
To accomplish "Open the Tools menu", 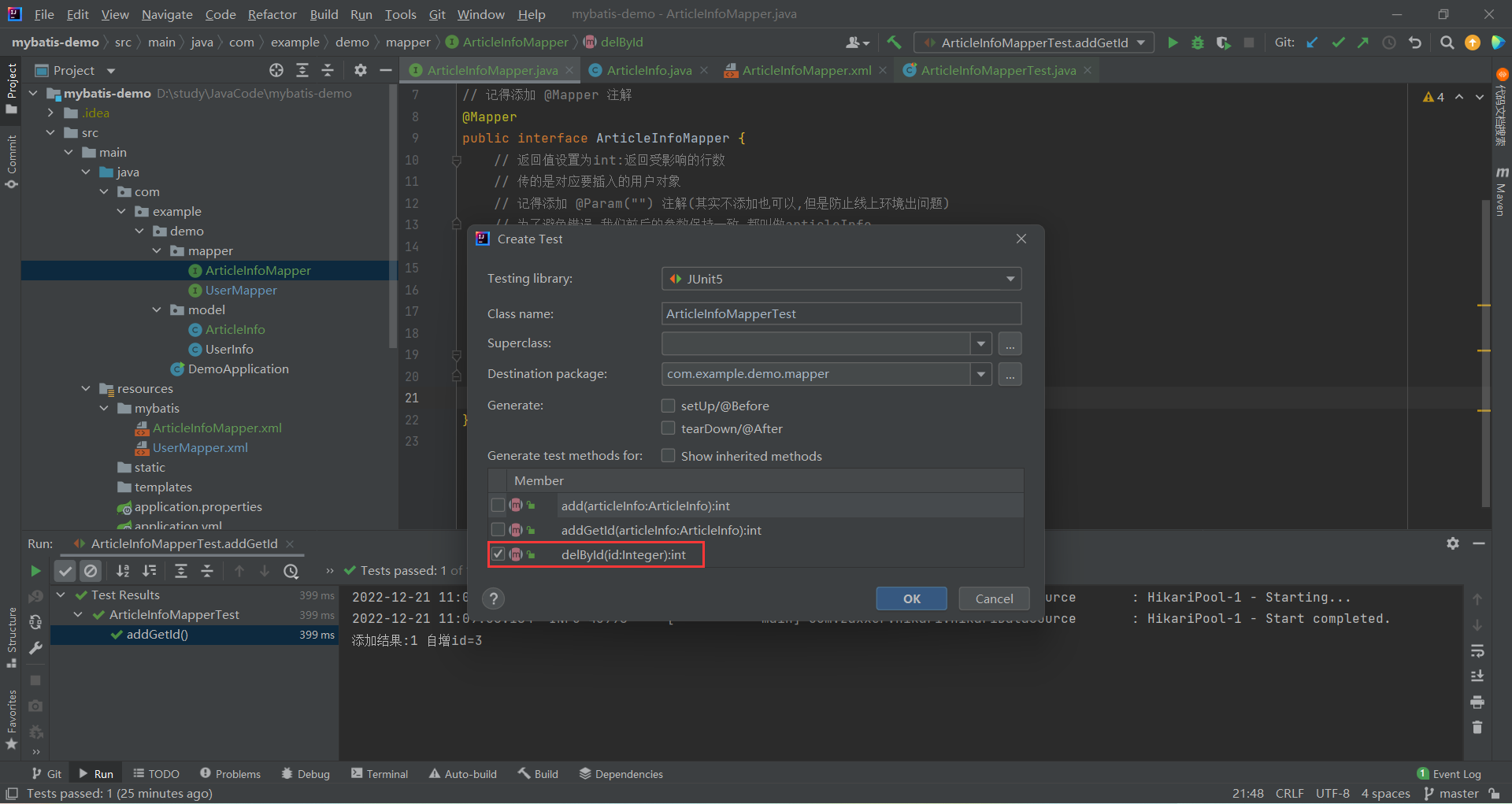I will click(x=400, y=14).
